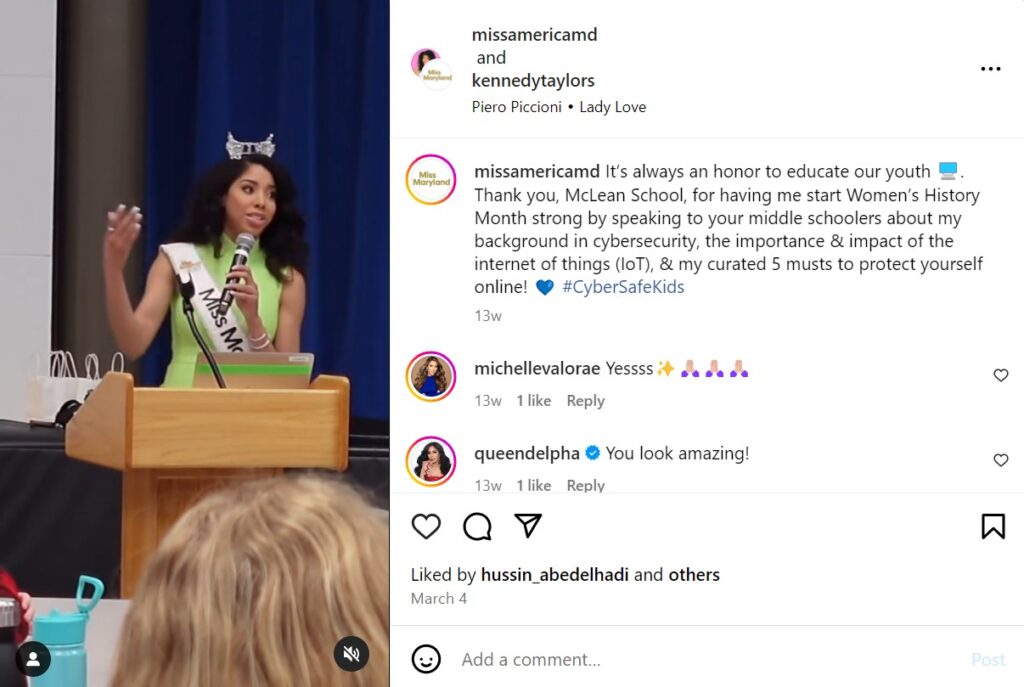Open Piero Piccioni Lady Love audio link
The height and width of the screenshot is (687, 1024).
tap(559, 107)
